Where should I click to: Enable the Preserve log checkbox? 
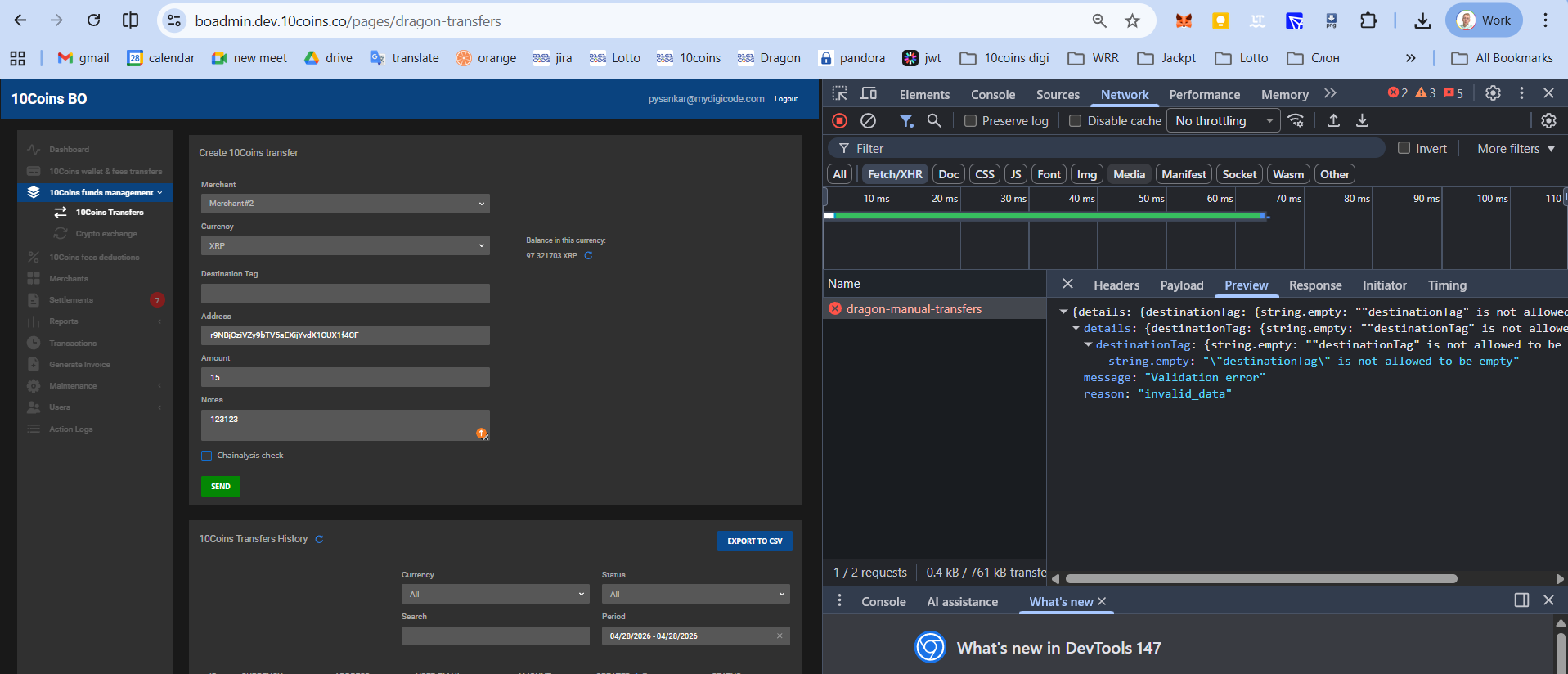coord(971,121)
